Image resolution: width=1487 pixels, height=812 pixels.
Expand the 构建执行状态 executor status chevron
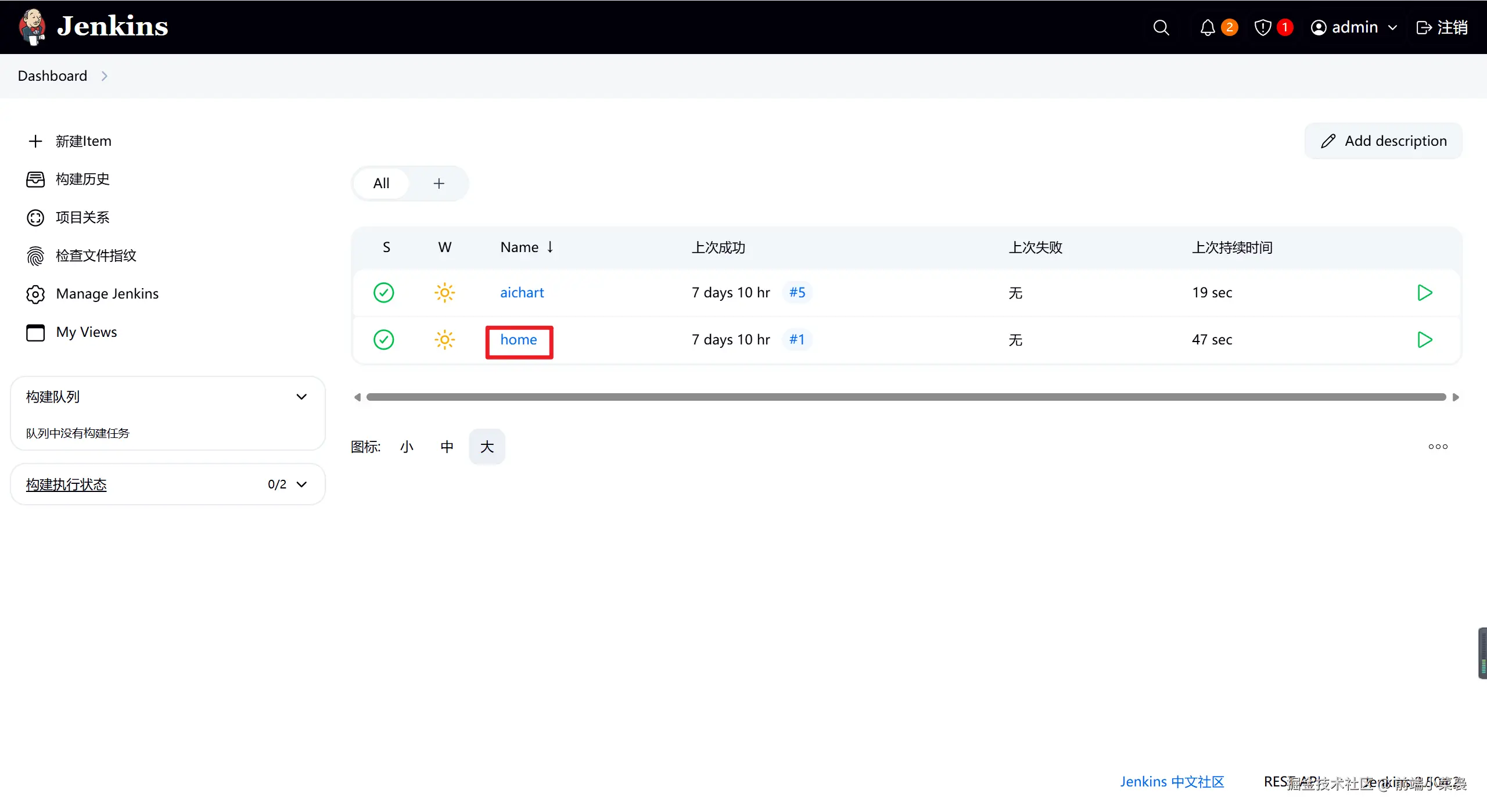point(301,484)
